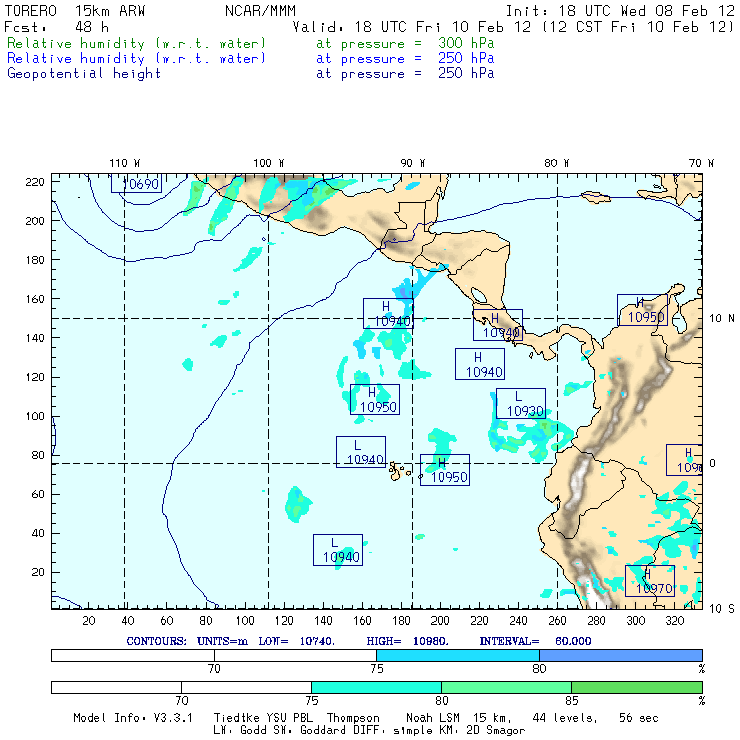Click the "Noah LSM" footer text

pyautogui.click(x=433, y=718)
